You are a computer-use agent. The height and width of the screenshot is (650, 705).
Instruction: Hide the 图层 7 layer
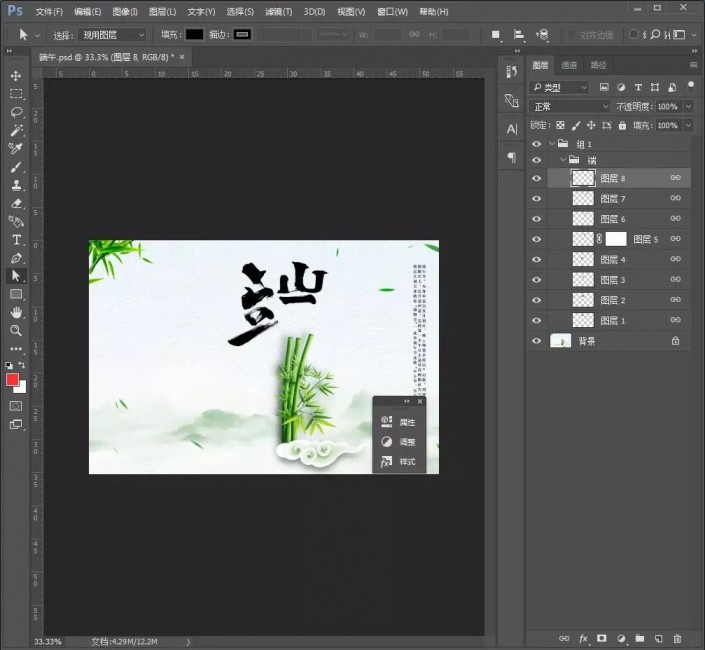[x=536, y=199]
